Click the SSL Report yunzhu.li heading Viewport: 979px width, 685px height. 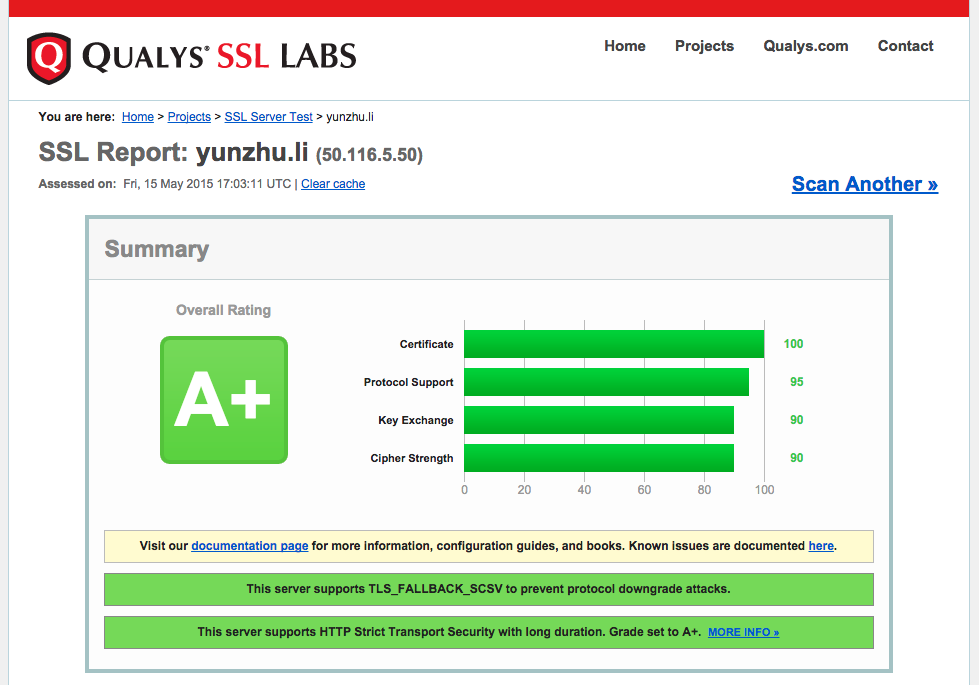point(174,152)
